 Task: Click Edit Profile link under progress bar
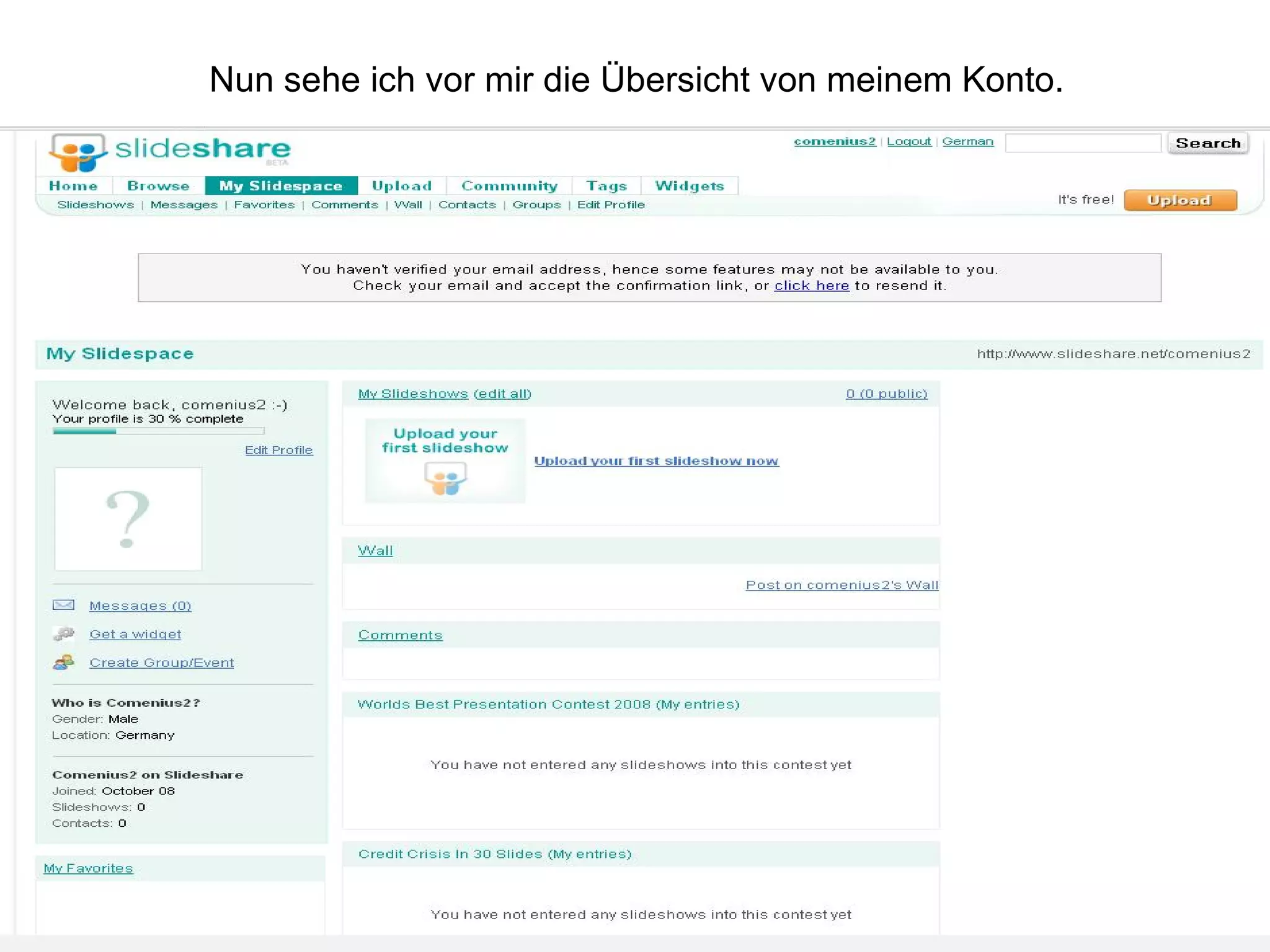pos(278,450)
